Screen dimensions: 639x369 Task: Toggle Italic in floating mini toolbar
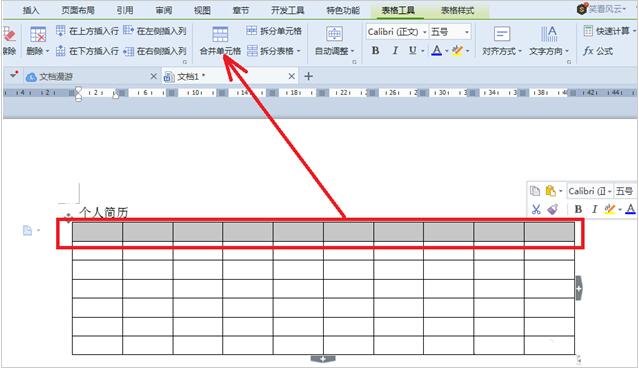(594, 210)
